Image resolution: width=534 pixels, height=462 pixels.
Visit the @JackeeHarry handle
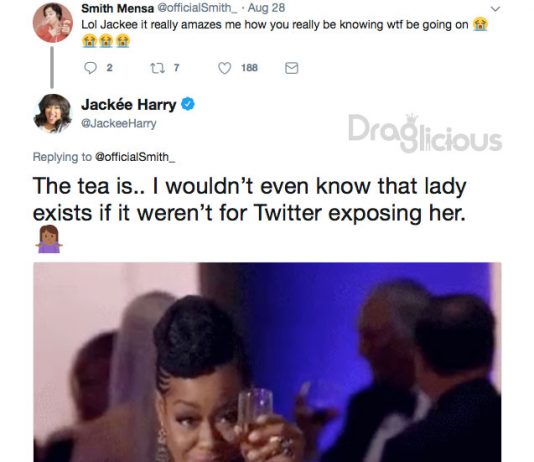tap(119, 123)
